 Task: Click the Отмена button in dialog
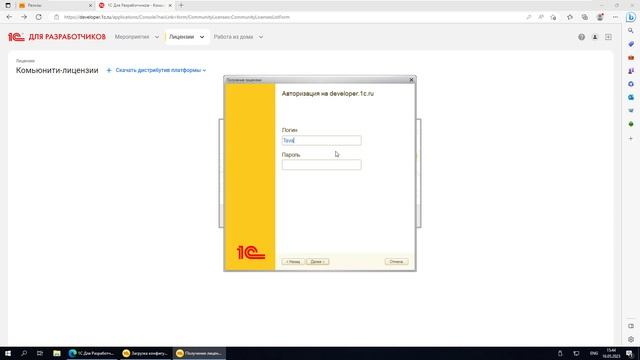click(396, 262)
